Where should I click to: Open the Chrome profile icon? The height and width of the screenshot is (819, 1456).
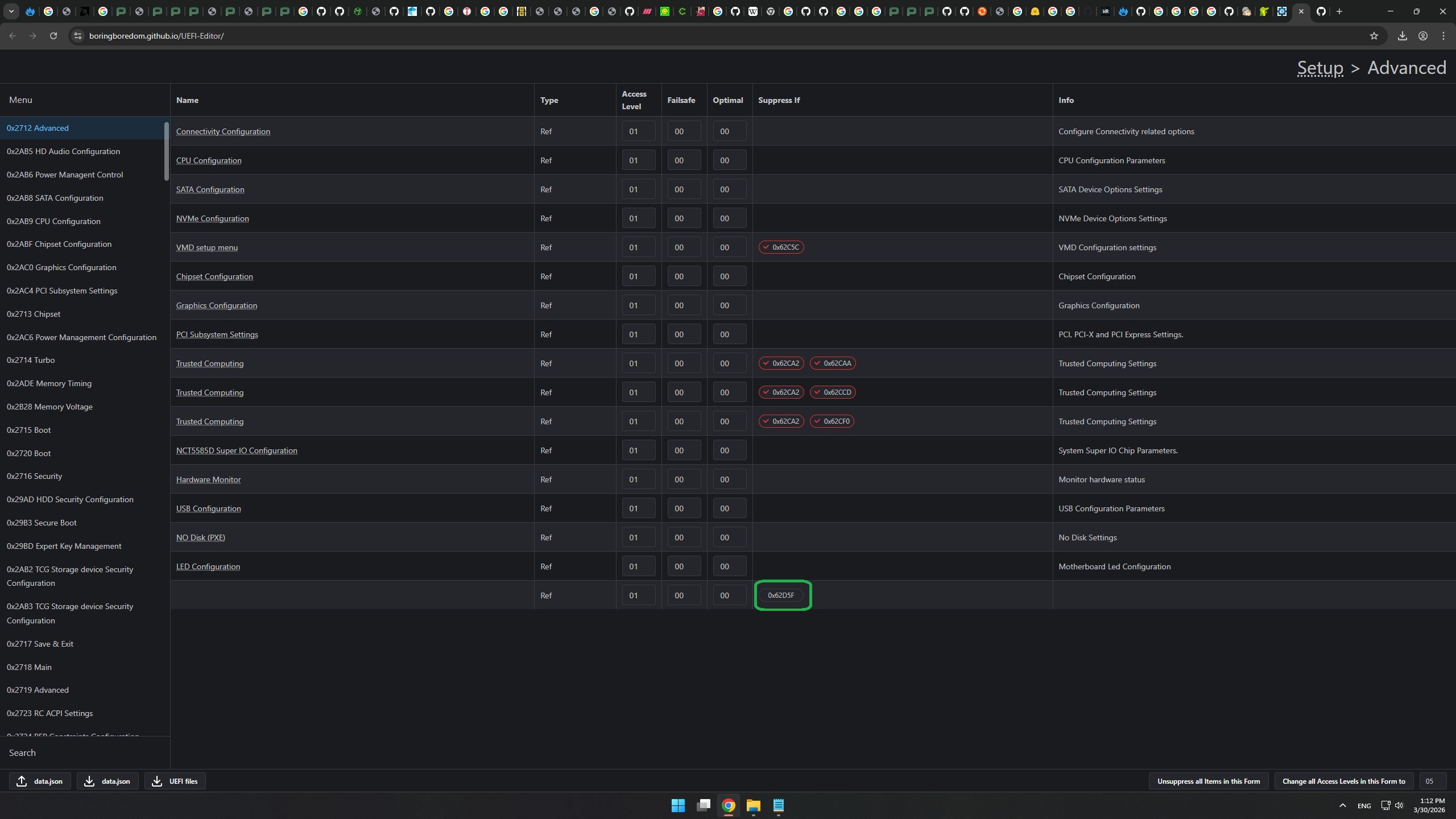pyautogui.click(x=1422, y=36)
